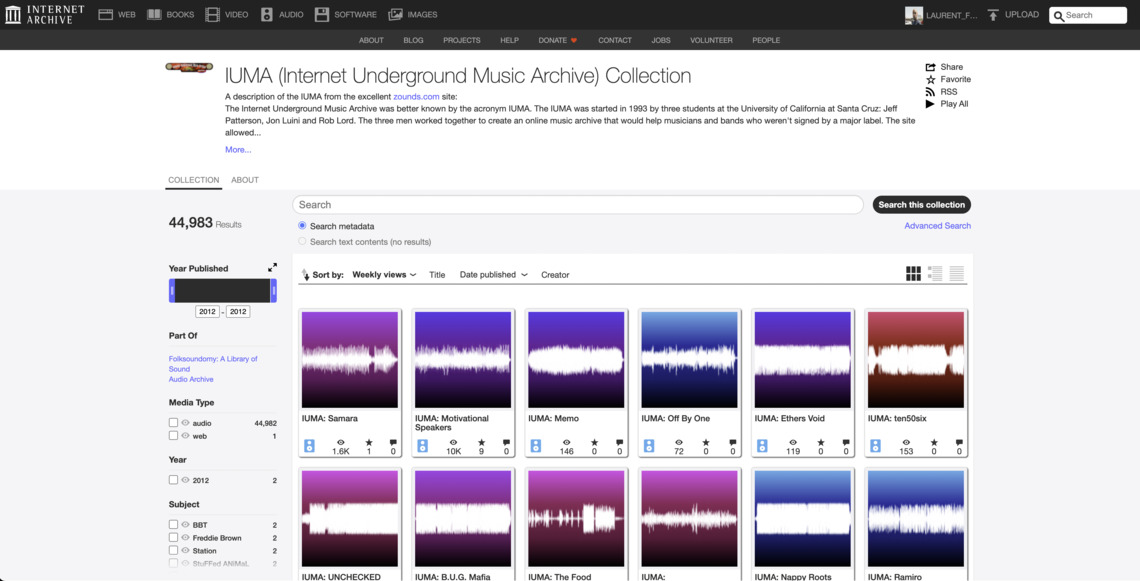Viewport: 1140px width, 581px height.
Task: Sort results by Title
Action: [x=437, y=275]
